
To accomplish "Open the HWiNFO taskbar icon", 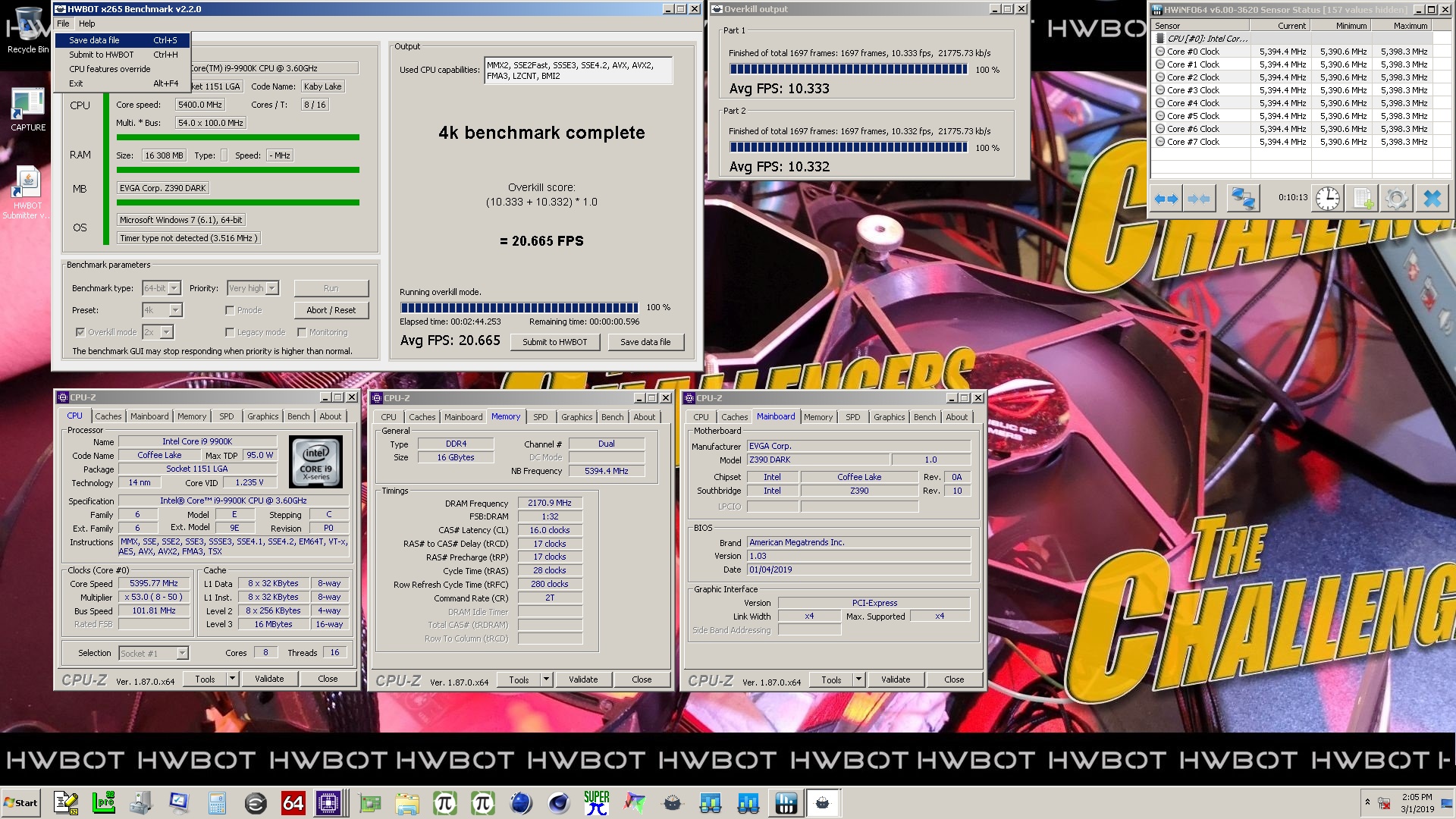I will pos(786,803).
